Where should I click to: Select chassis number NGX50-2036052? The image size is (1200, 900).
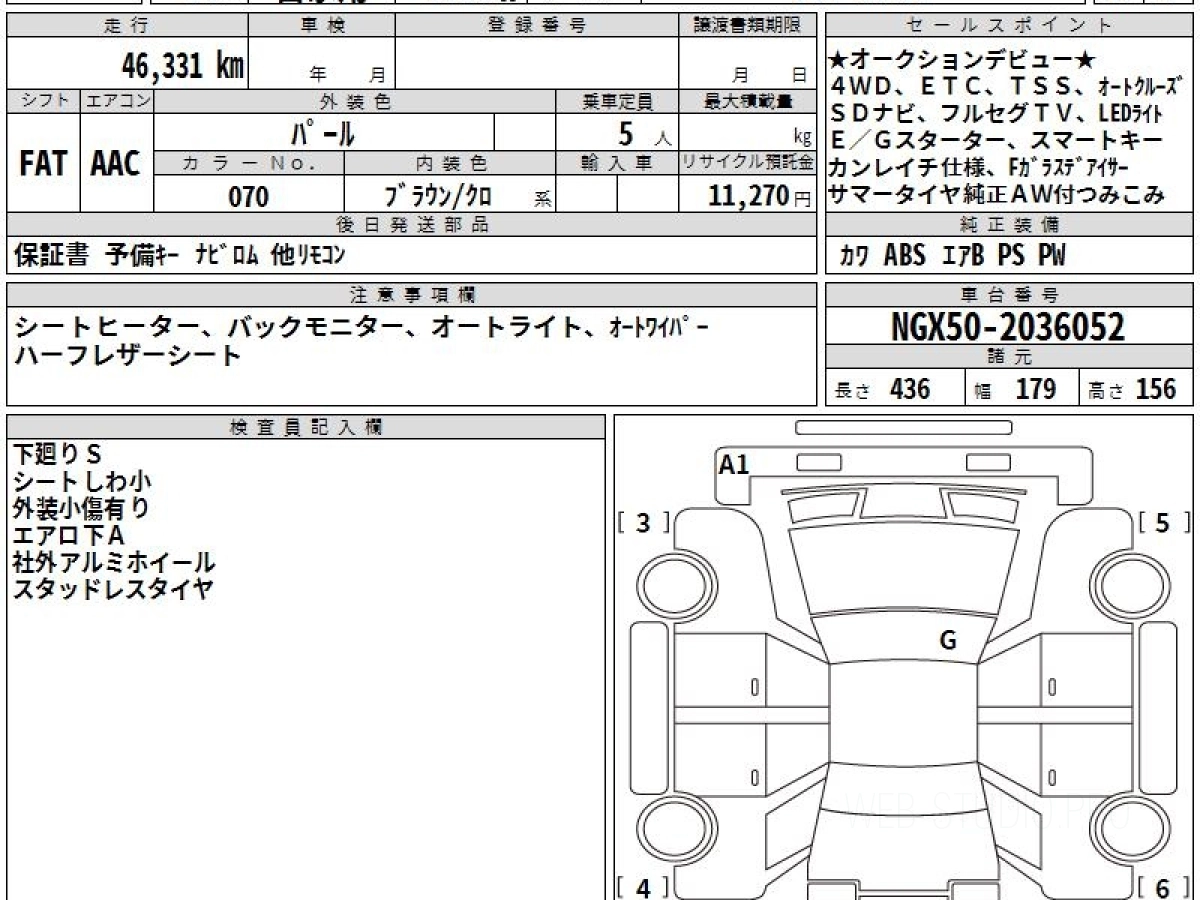tap(1009, 327)
